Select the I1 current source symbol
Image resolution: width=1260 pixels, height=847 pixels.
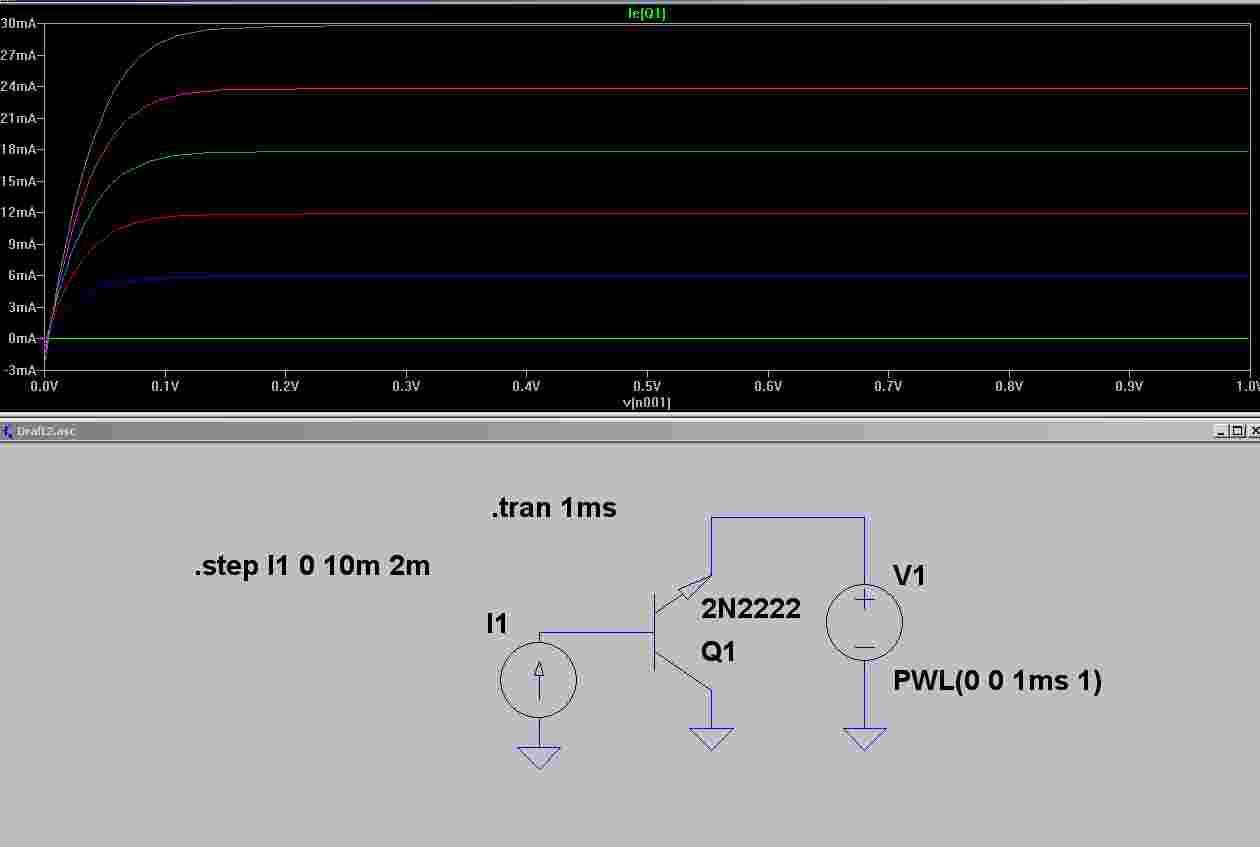point(538,680)
